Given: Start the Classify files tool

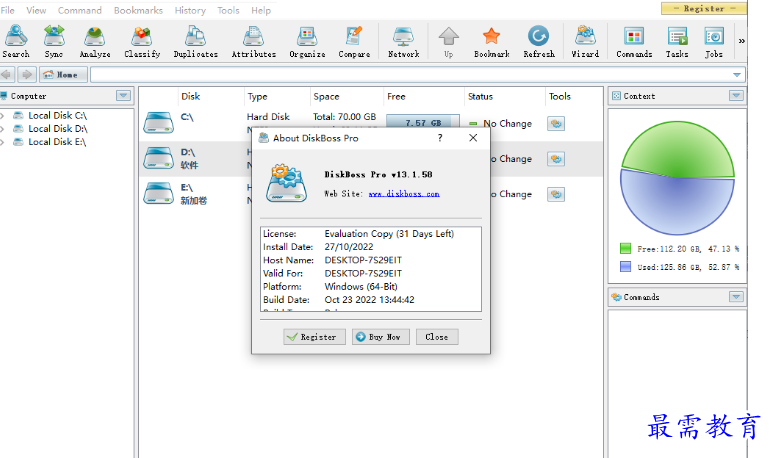Looking at the screenshot, I should pyautogui.click(x=142, y=42).
